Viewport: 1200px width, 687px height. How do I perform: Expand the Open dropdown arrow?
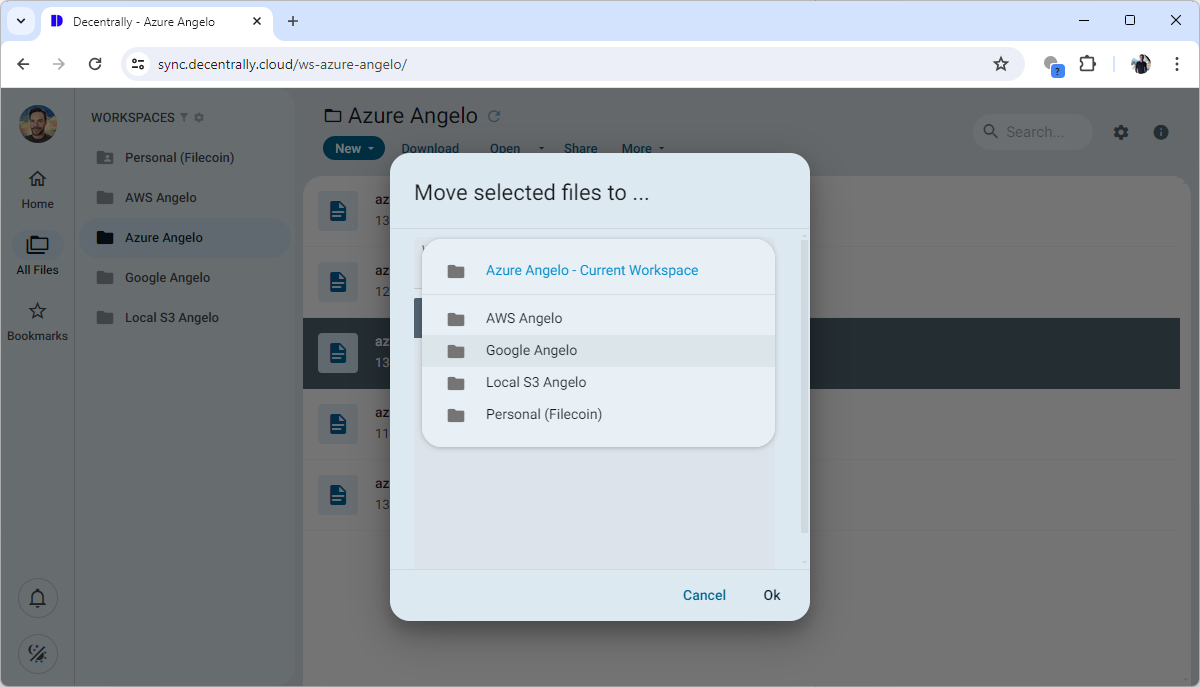[x=542, y=148]
